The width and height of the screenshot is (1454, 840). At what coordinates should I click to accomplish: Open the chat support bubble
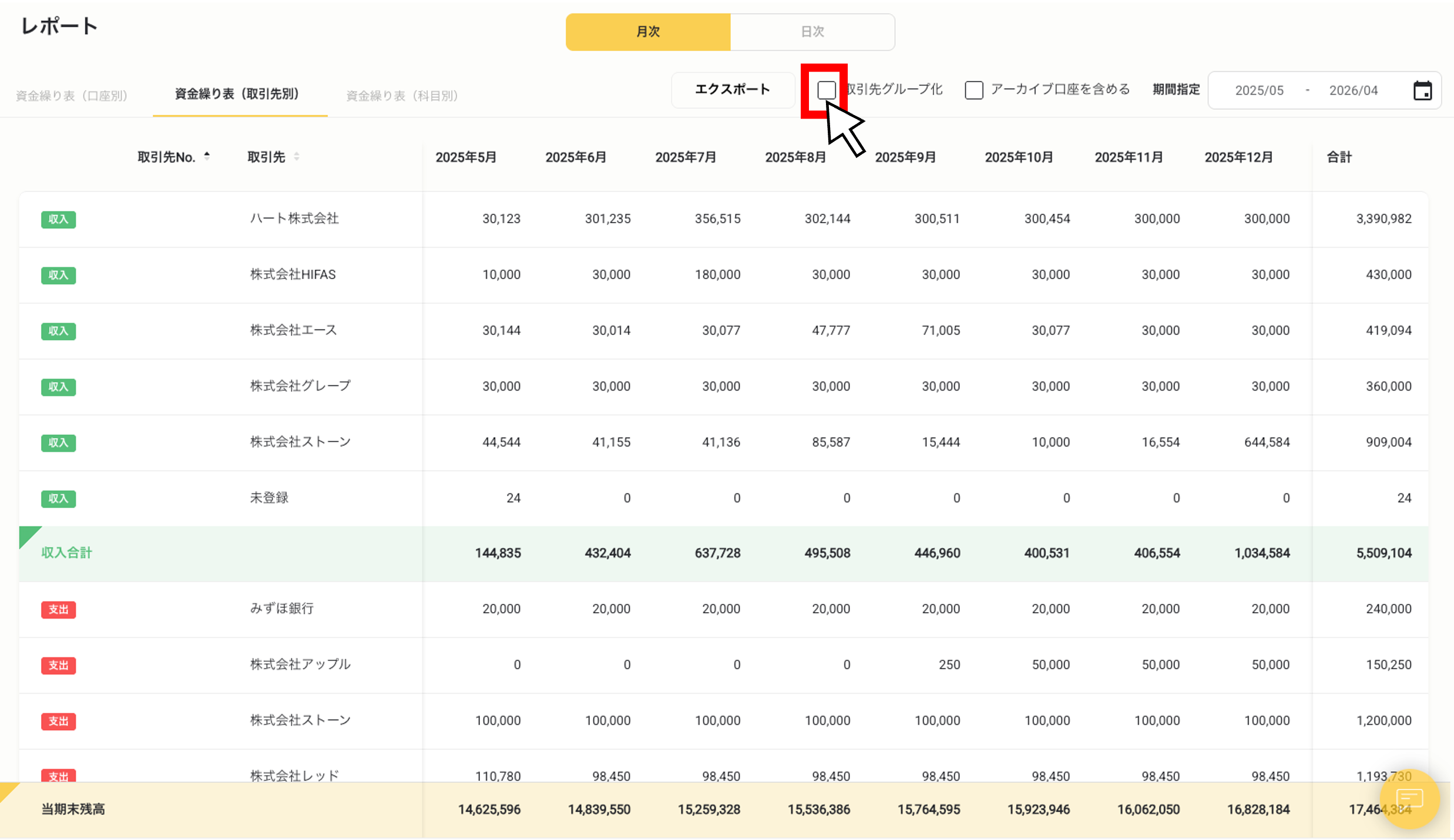pos(1409,798)
